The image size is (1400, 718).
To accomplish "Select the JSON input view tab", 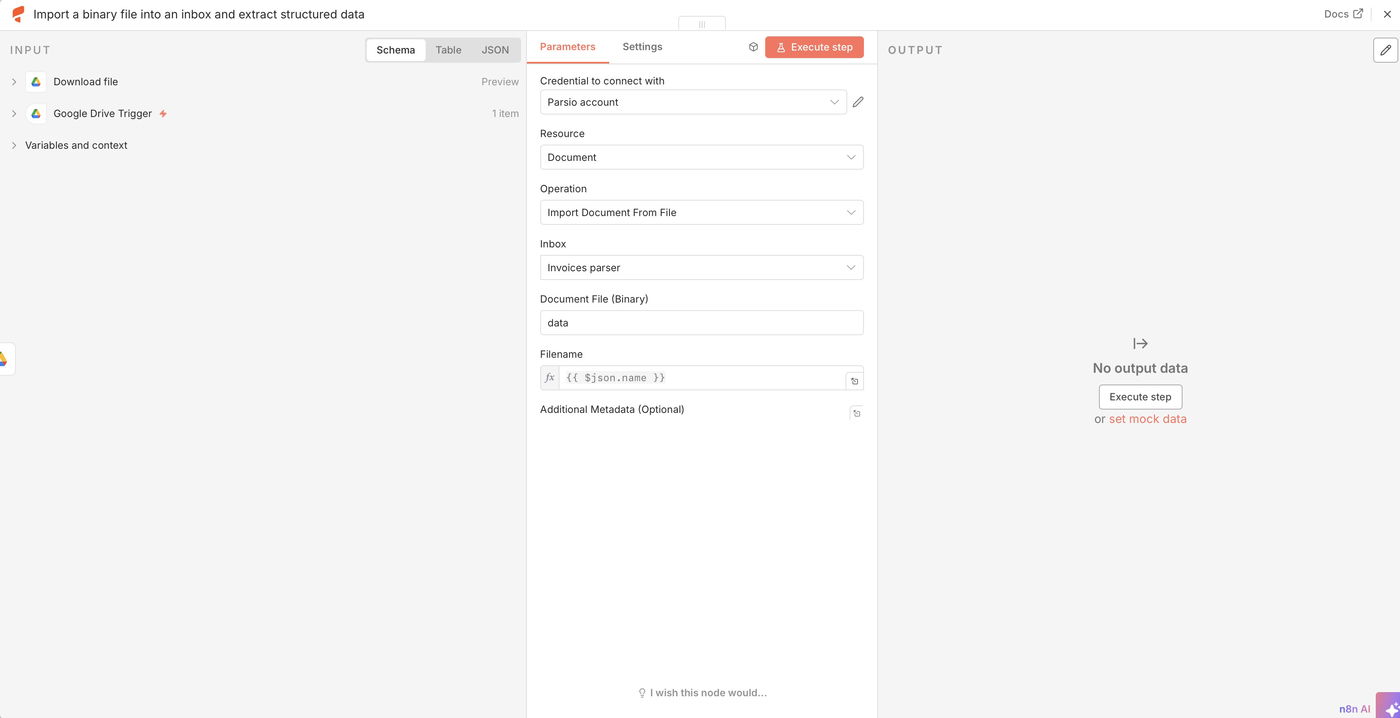I will click(x=495, y=50).
